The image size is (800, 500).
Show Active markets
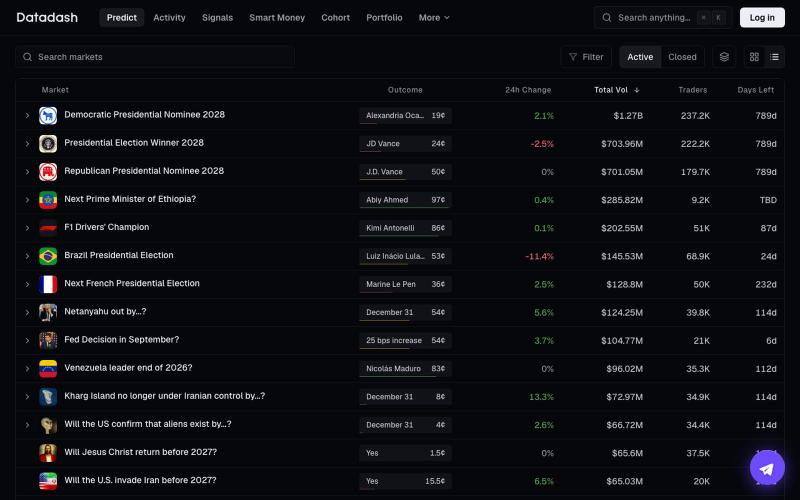point(640,57)
